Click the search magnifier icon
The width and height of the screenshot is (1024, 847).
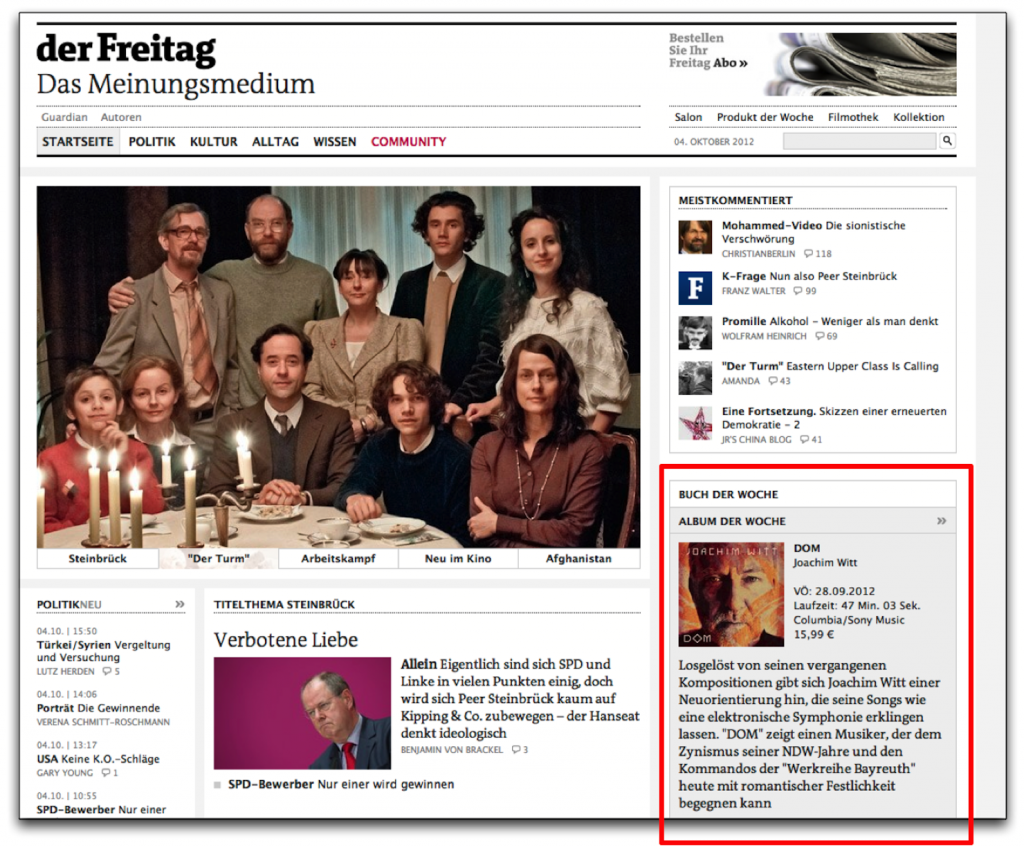(947, 140)
